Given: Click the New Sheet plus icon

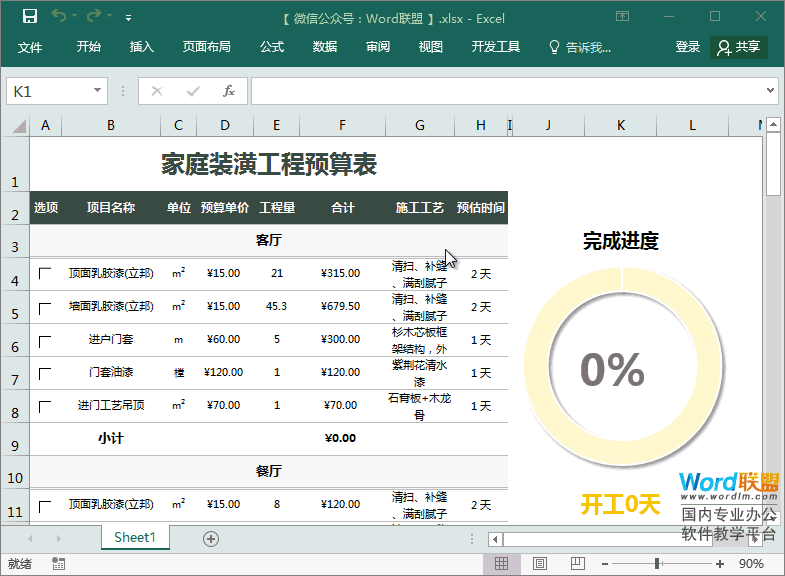Looking at the screenshot, I should [211, 539].
